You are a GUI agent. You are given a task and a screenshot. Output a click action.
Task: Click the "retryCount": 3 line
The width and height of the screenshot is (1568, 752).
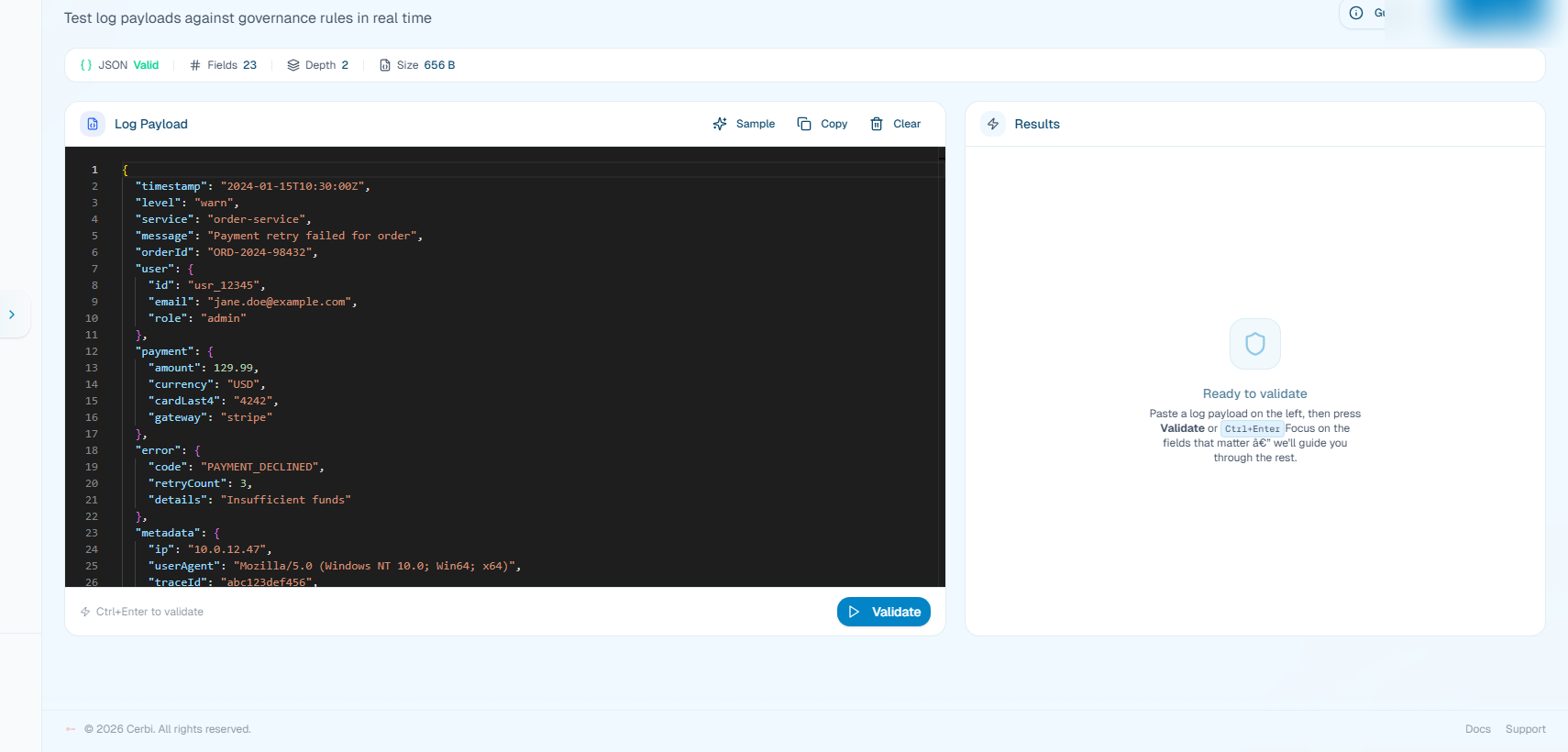[x=200, y=483]
